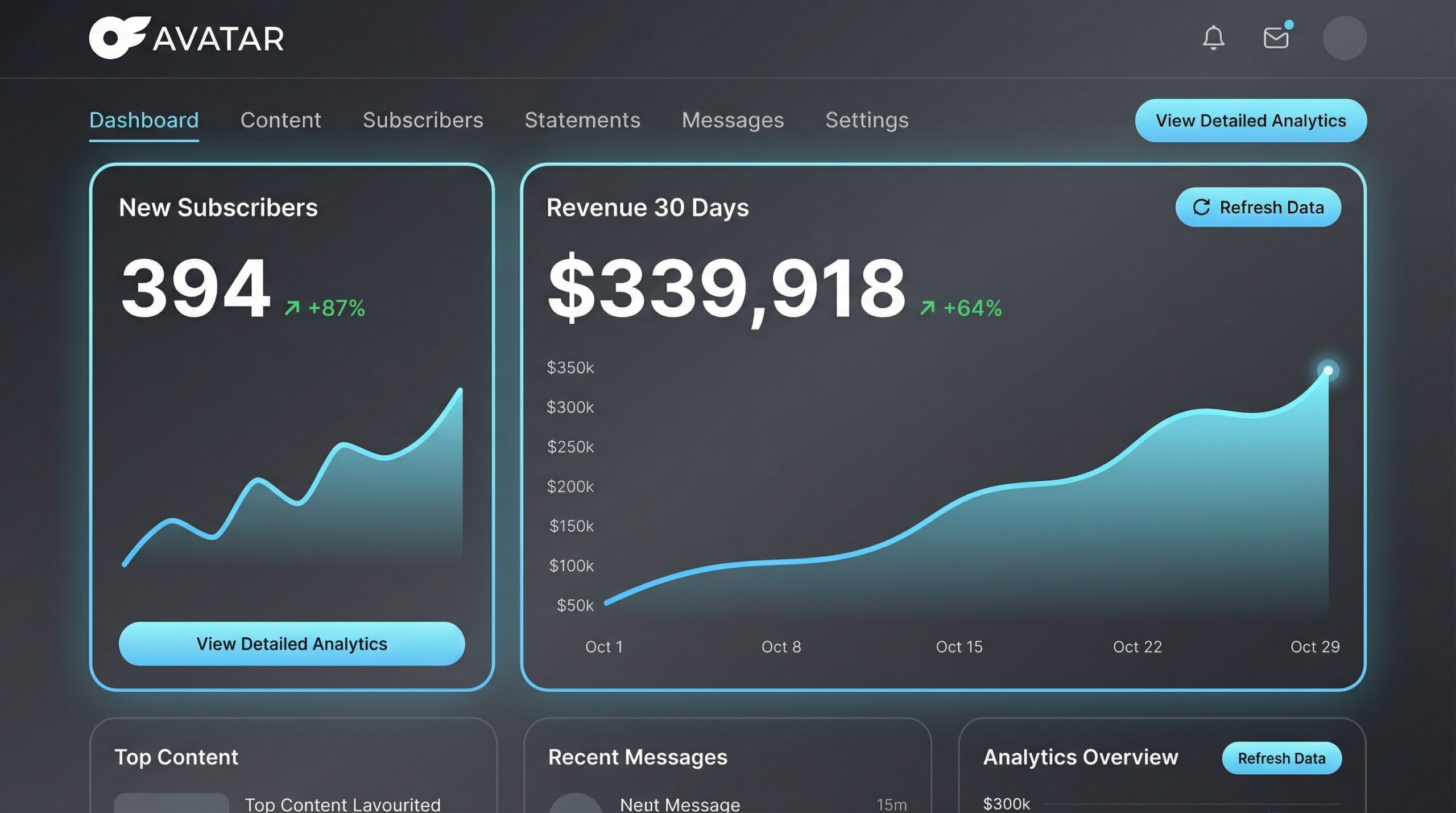
Task: Click the Top Content thumbnail
Action: pyautogui.click(x=171, y=803)
